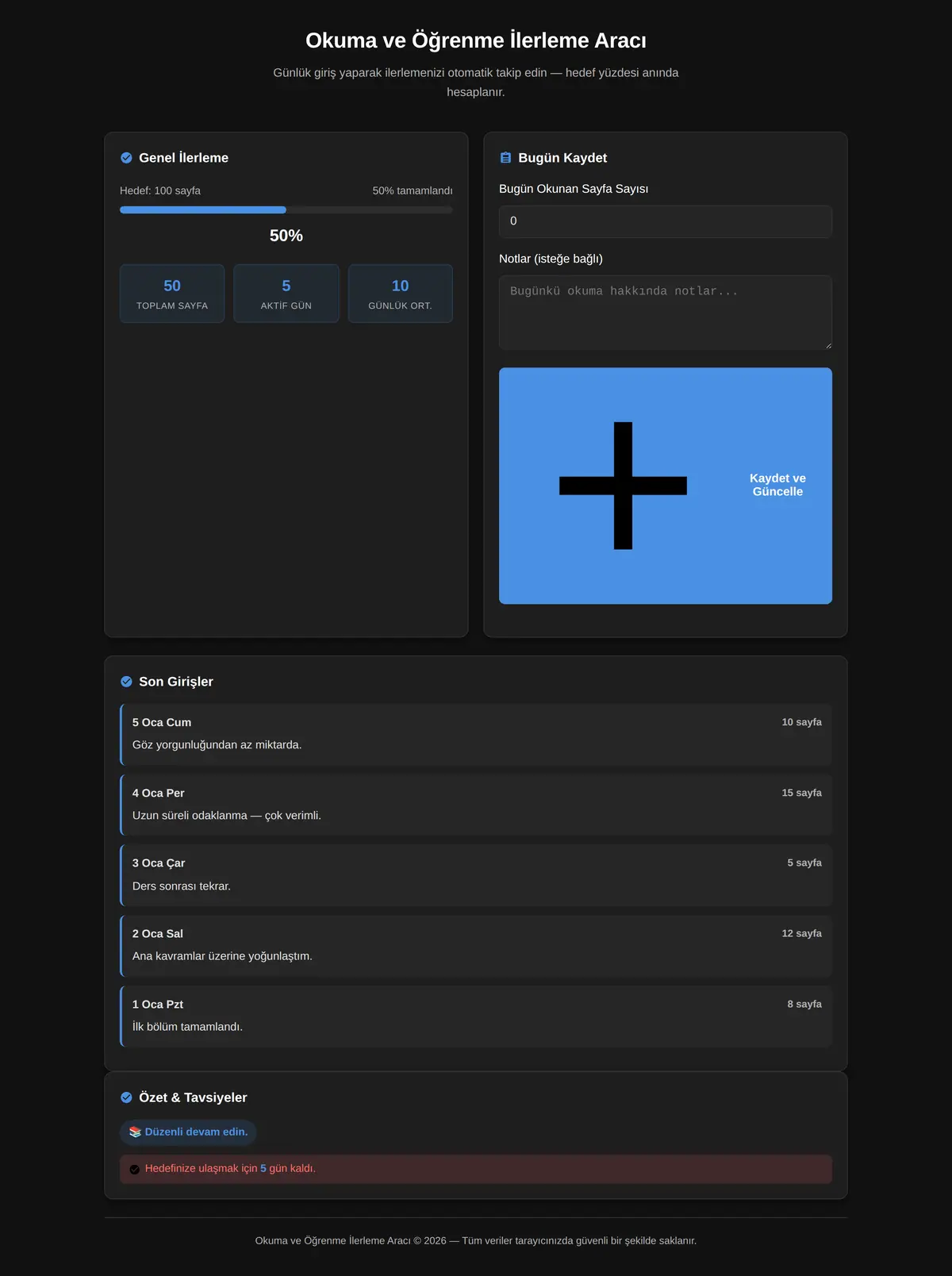
Task: Select the 2 Oca Sal entry date
Action: pos(158,934)
